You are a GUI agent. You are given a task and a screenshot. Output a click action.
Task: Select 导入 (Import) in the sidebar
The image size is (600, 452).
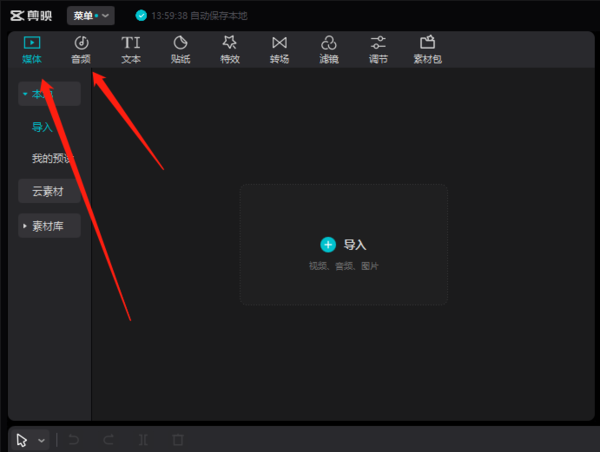(42, 127)
